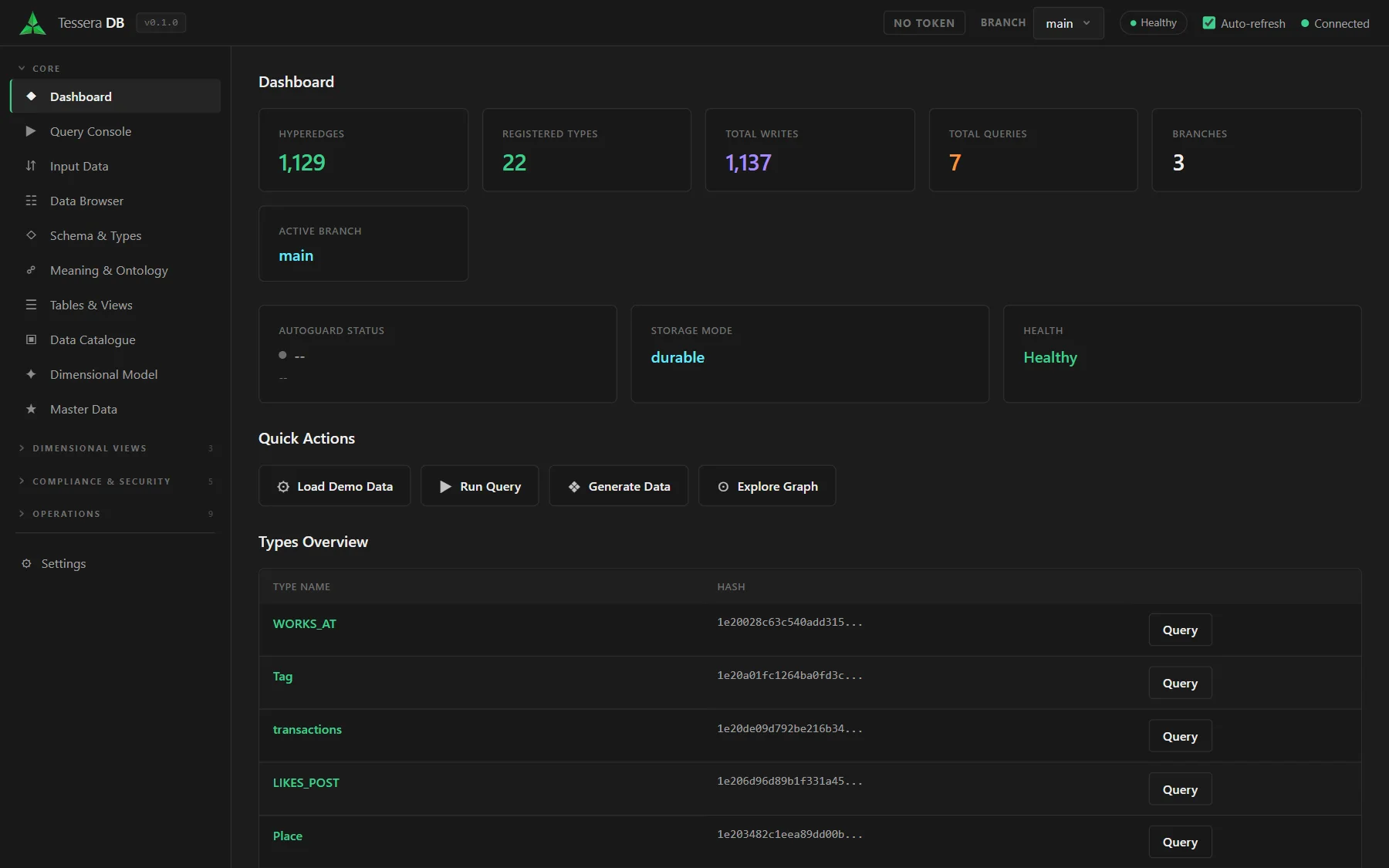Click Query button for LIKES_POST row

(x=1180, y=790)
